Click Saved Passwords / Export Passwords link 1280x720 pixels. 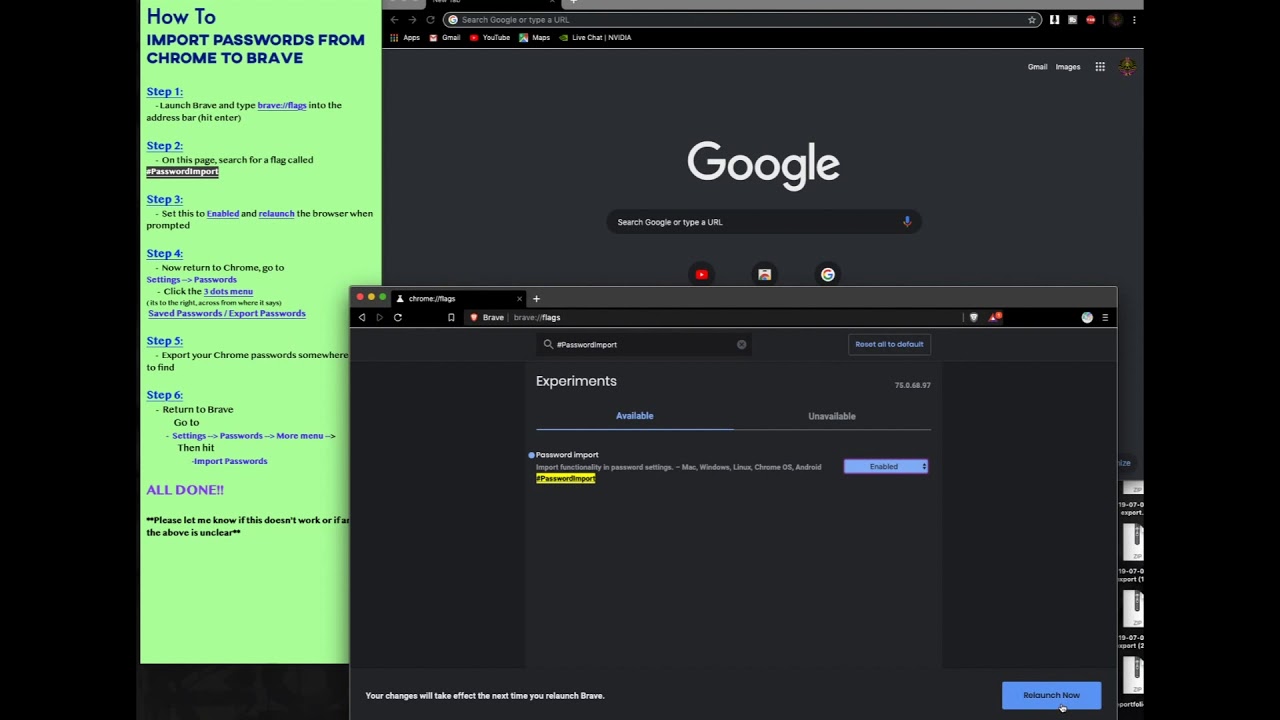(227, 313)
